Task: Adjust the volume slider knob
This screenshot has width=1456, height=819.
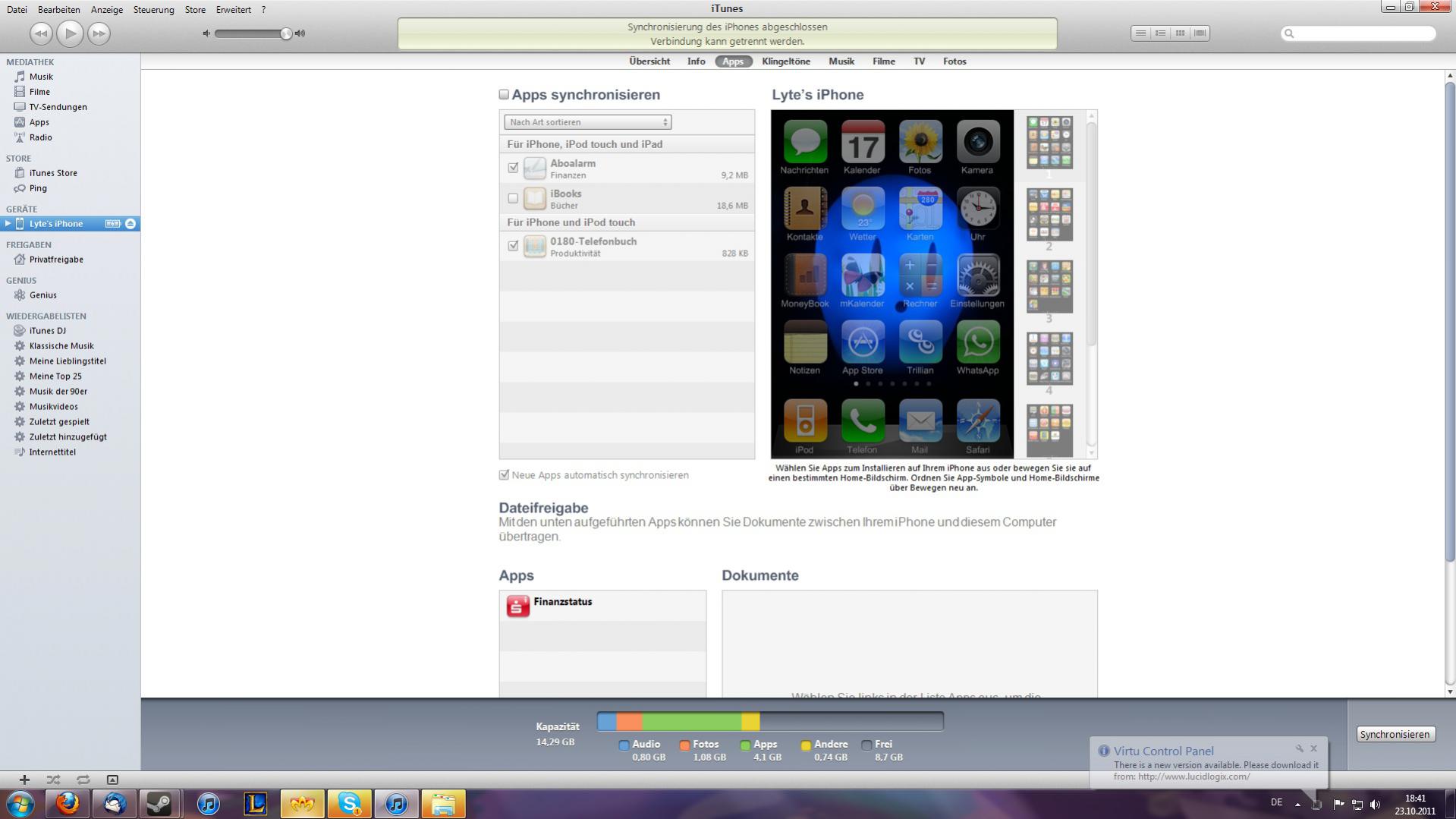Action: [x=286, y=33]
